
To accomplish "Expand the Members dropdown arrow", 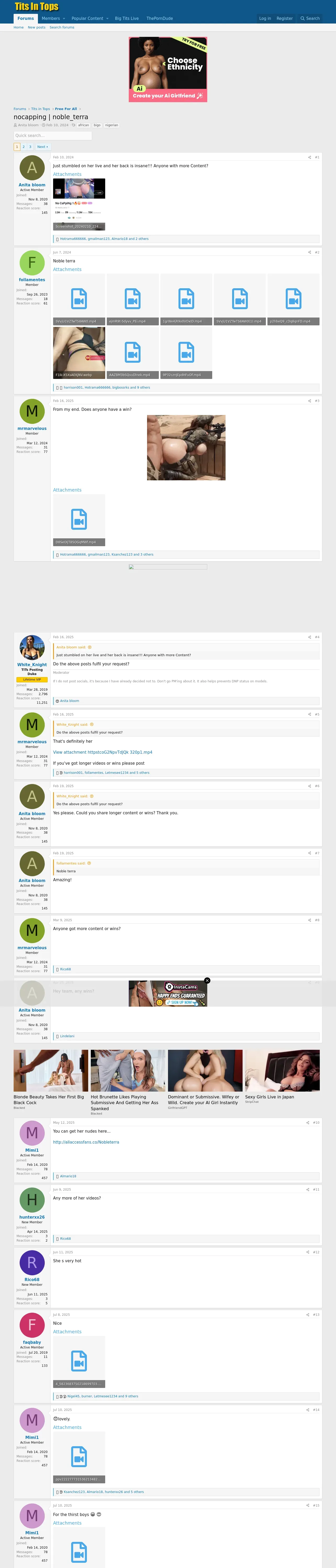I will tap(64, 18).
